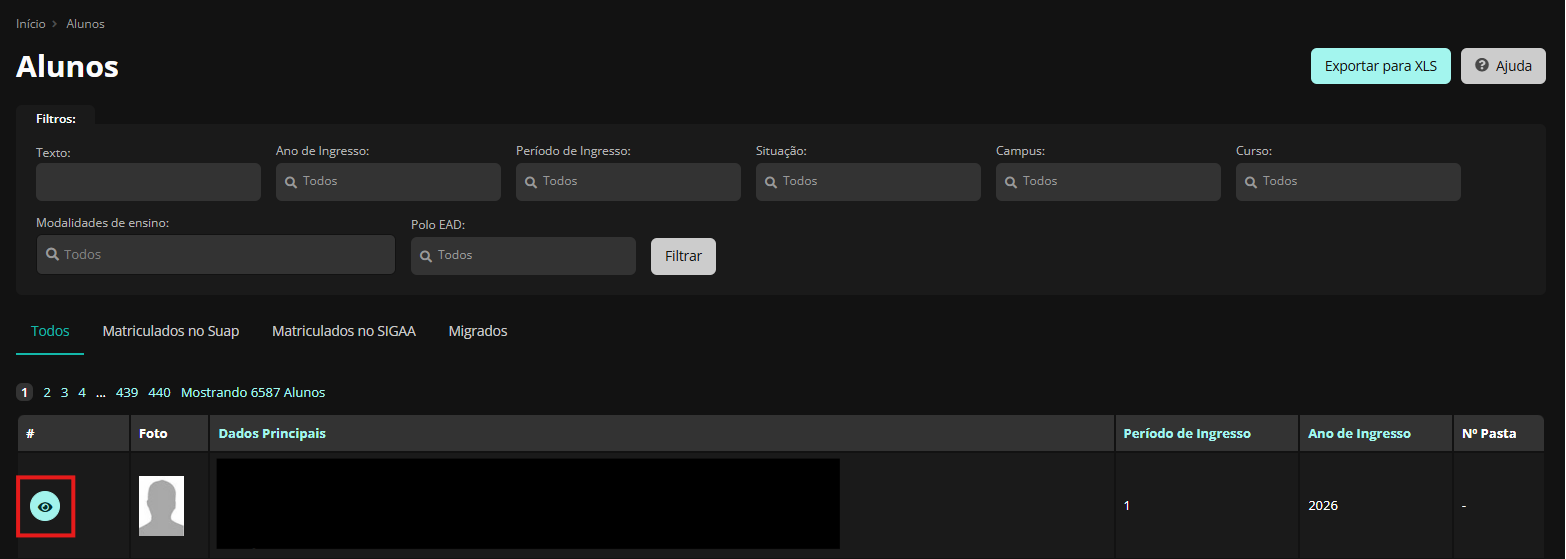Switch to Matriculados no Suap tab
The image size is (1566, 559).
pyautogui.click(x=171, y=331)
